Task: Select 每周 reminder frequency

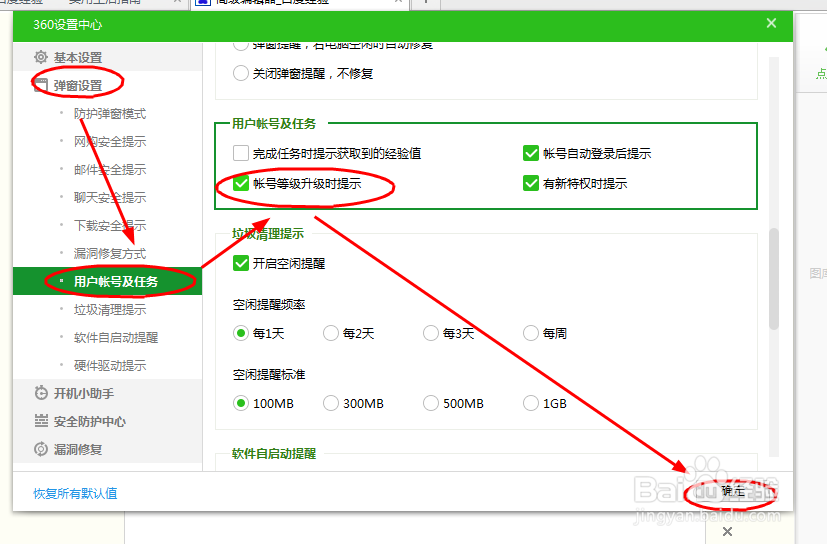Action: coord(531,333)
